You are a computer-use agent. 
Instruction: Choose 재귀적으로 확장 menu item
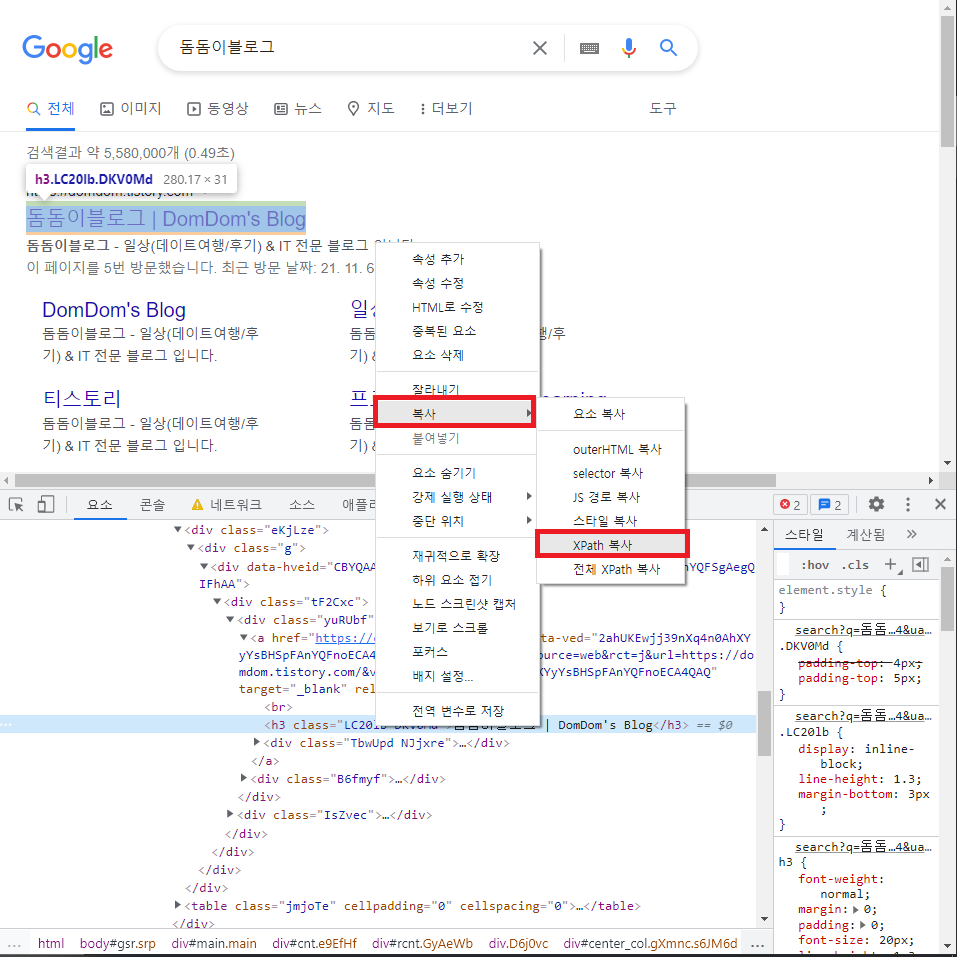458,555
